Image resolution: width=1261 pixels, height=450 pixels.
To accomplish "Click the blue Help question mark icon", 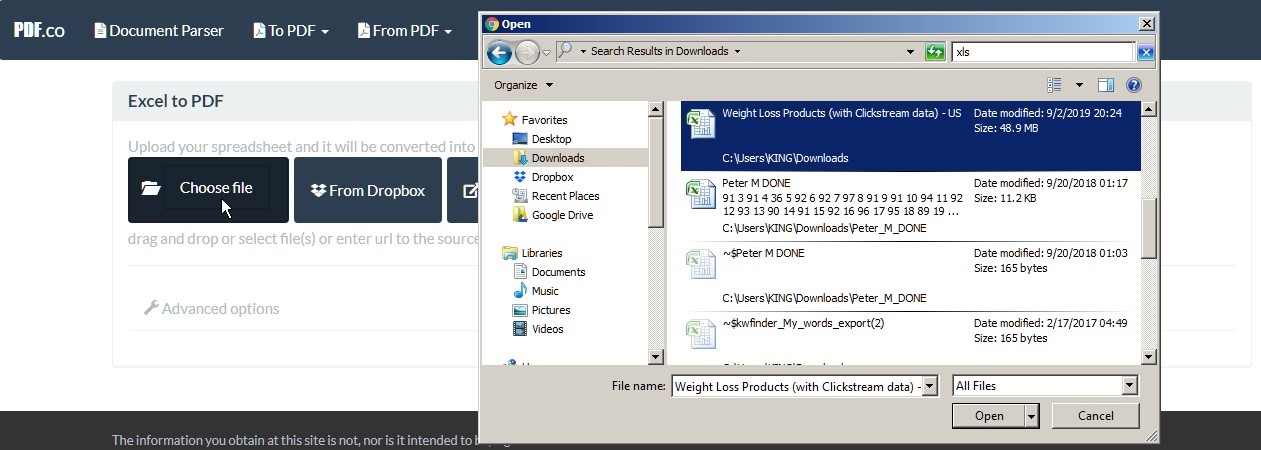I will [1134, 85].
